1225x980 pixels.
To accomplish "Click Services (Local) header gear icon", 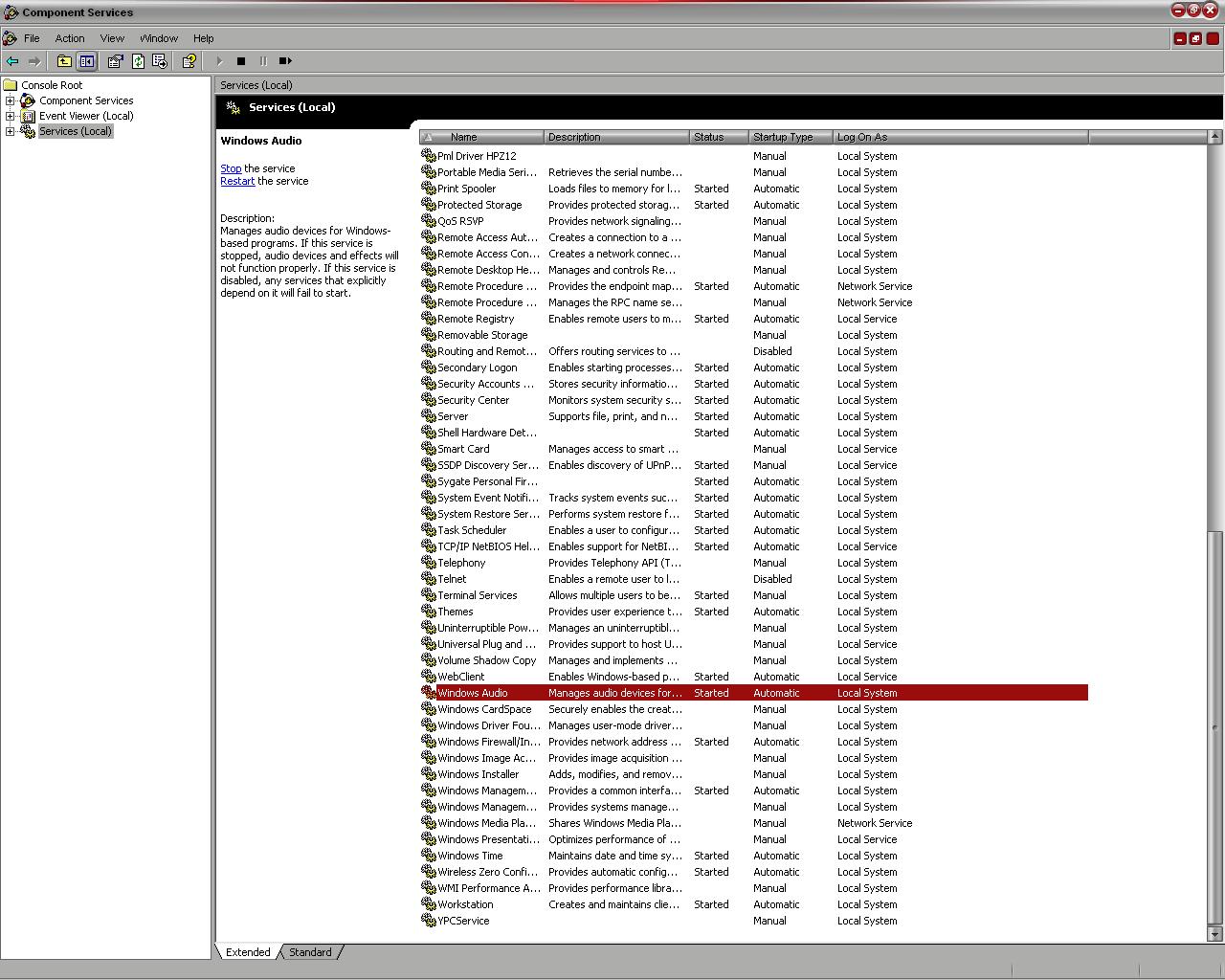I will click(x=233, y=108).
